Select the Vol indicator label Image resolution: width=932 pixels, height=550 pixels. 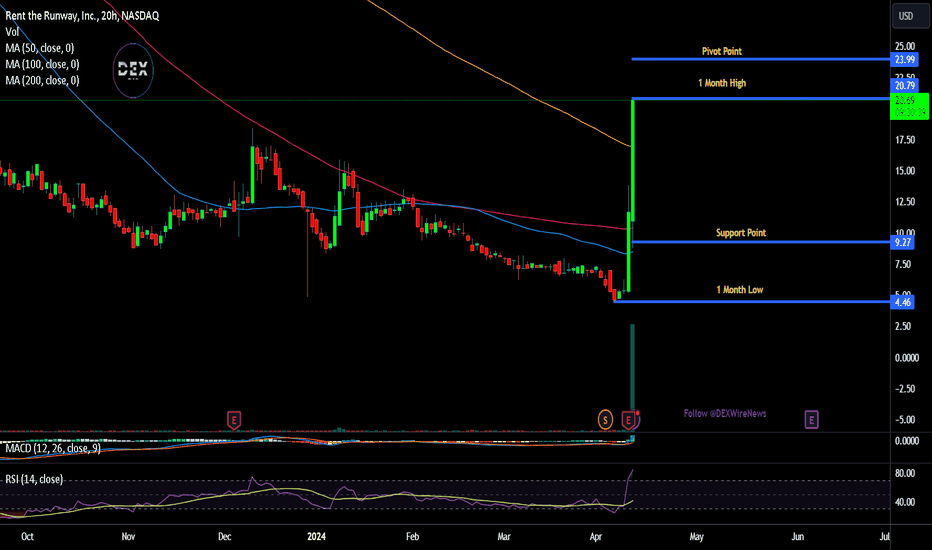coord(12,32)
